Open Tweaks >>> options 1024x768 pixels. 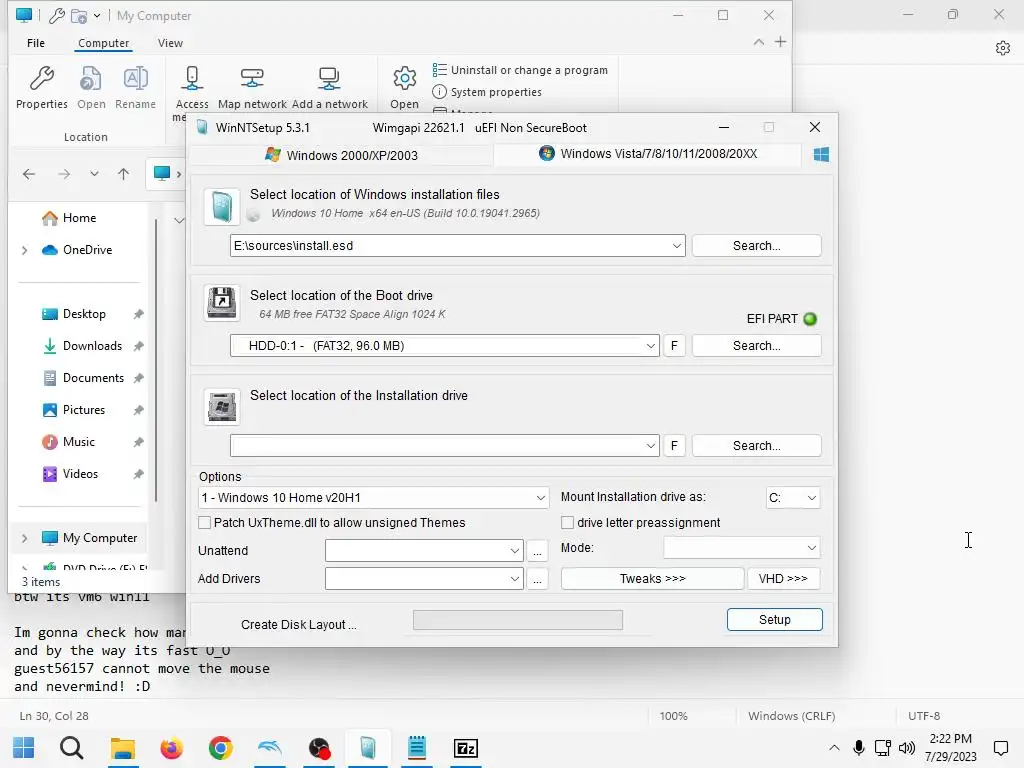[652, 579]
